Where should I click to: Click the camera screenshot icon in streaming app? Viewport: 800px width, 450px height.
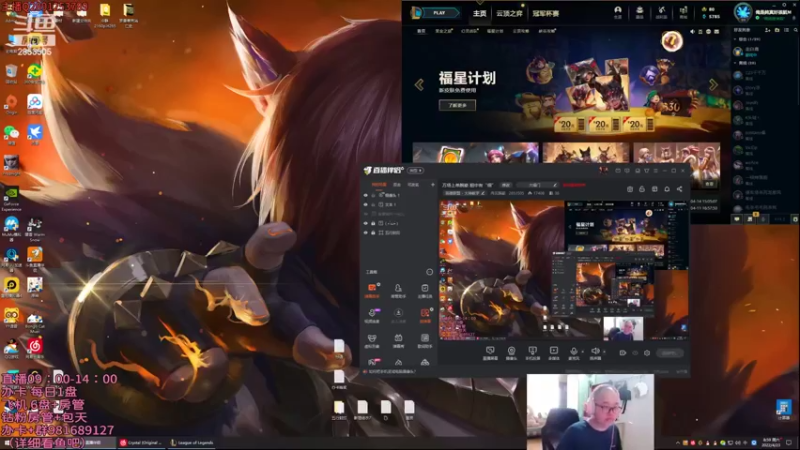click(630, 189)
